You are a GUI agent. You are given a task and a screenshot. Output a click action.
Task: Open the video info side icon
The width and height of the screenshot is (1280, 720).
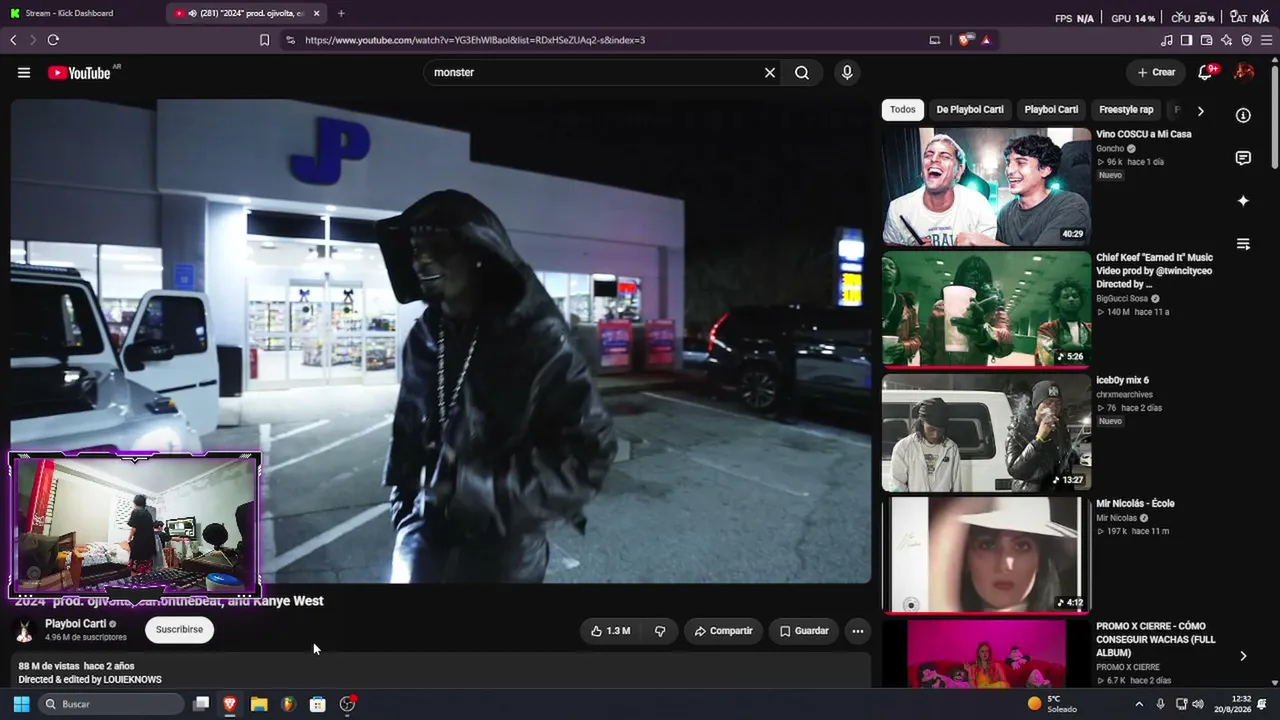1243,115
